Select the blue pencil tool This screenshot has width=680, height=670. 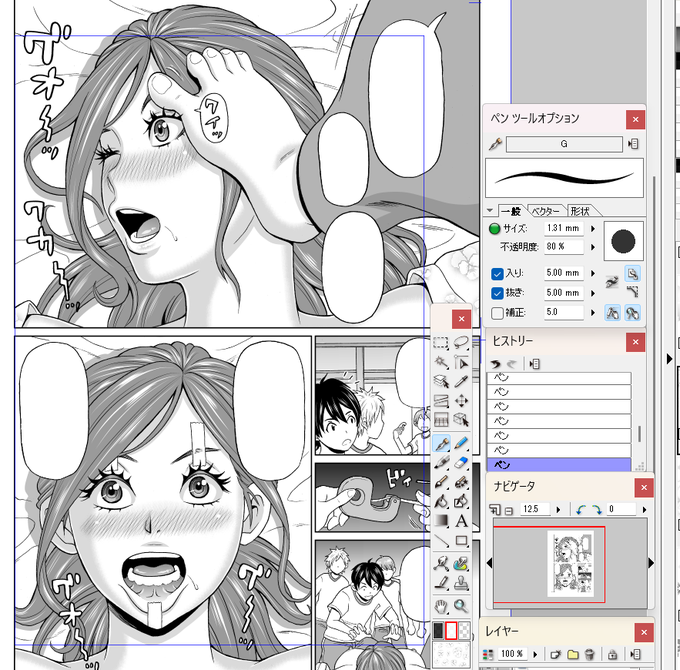point(461,443)
